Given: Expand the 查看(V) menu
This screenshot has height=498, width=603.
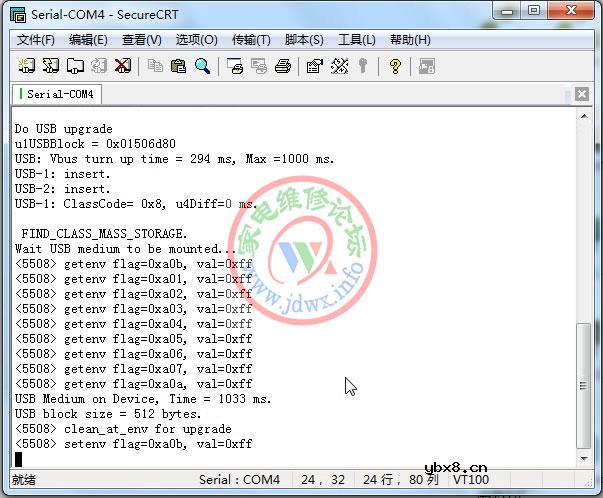Looking at the screenshot, I should (141, 40).
